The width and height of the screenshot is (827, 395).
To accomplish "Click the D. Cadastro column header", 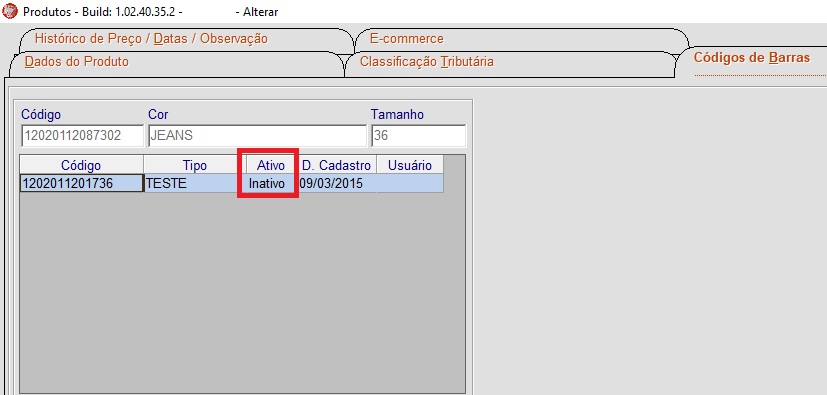I will click(x=336, y=166).
